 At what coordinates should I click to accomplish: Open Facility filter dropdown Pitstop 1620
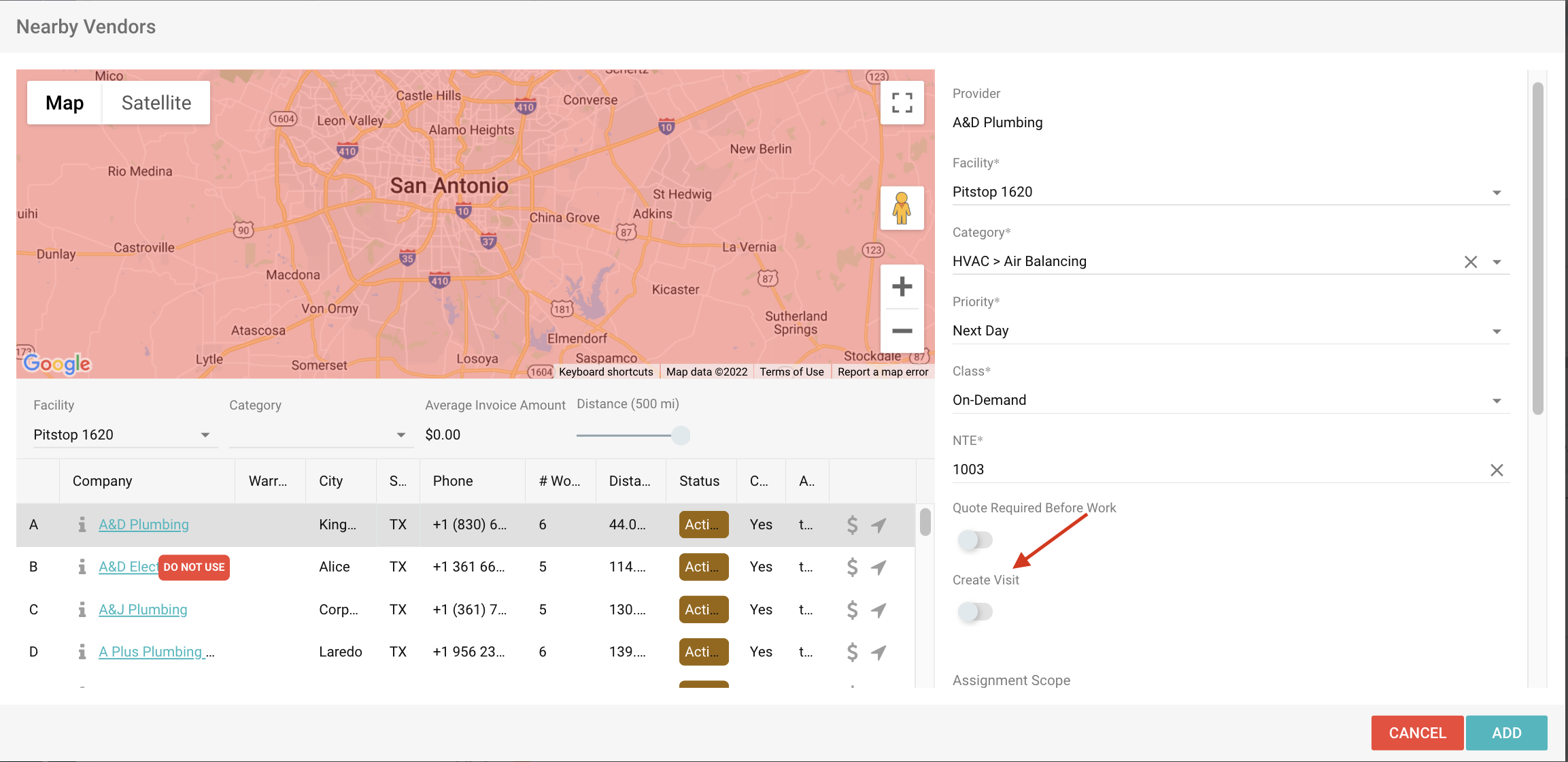click(x=126, y=435)
